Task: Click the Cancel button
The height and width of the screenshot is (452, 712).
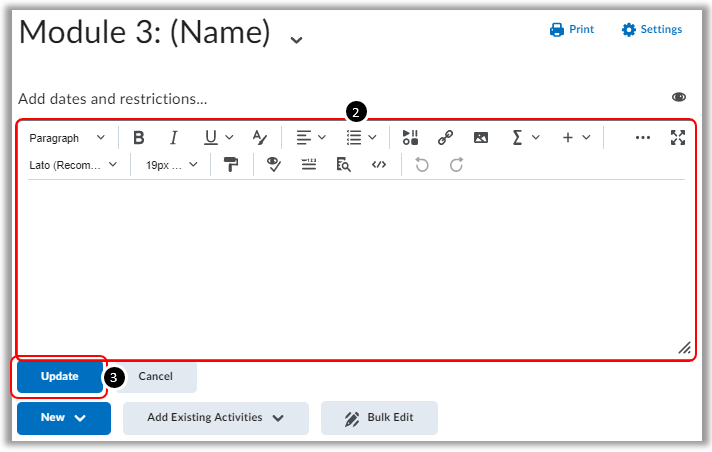Action: (155, 377)
